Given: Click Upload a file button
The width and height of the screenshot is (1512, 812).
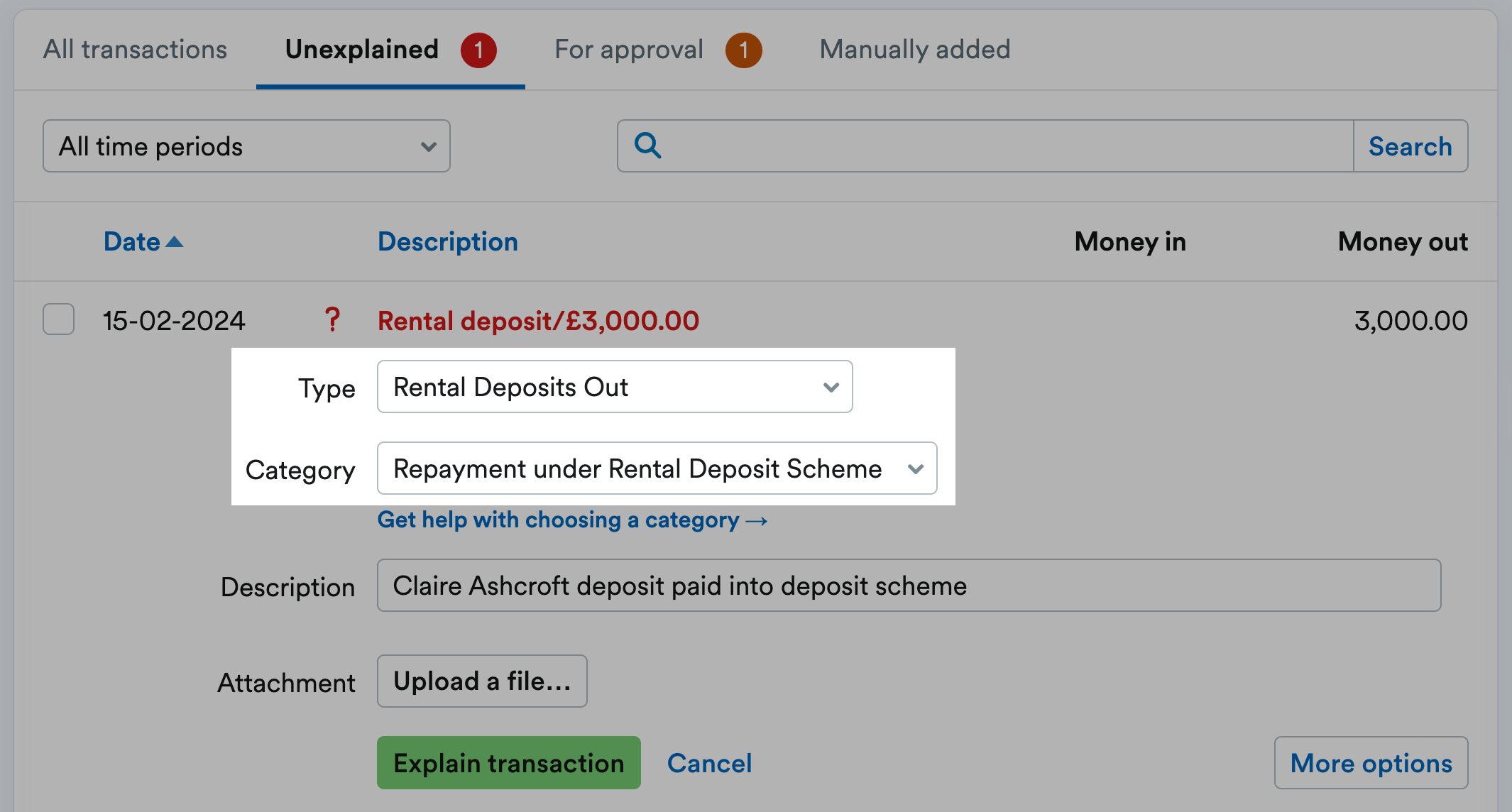Looking at the screenshot, I should [x=482, y=681].
